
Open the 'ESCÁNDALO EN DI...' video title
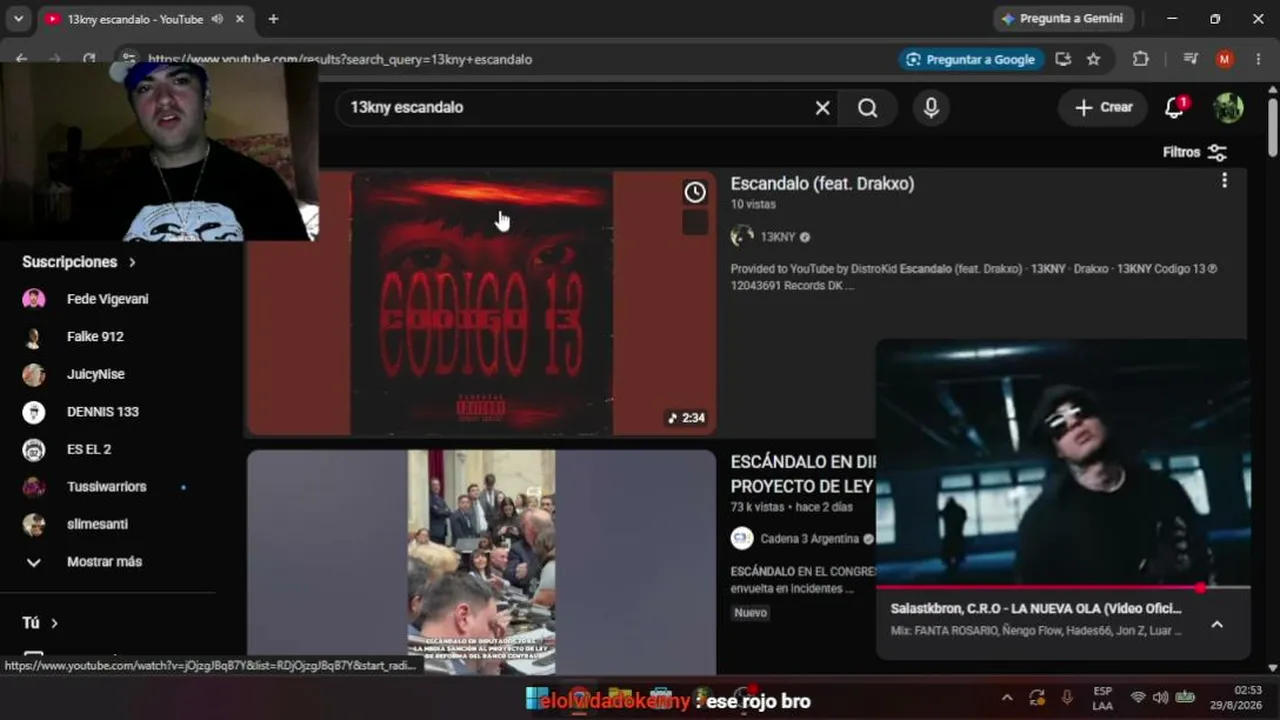803,474
